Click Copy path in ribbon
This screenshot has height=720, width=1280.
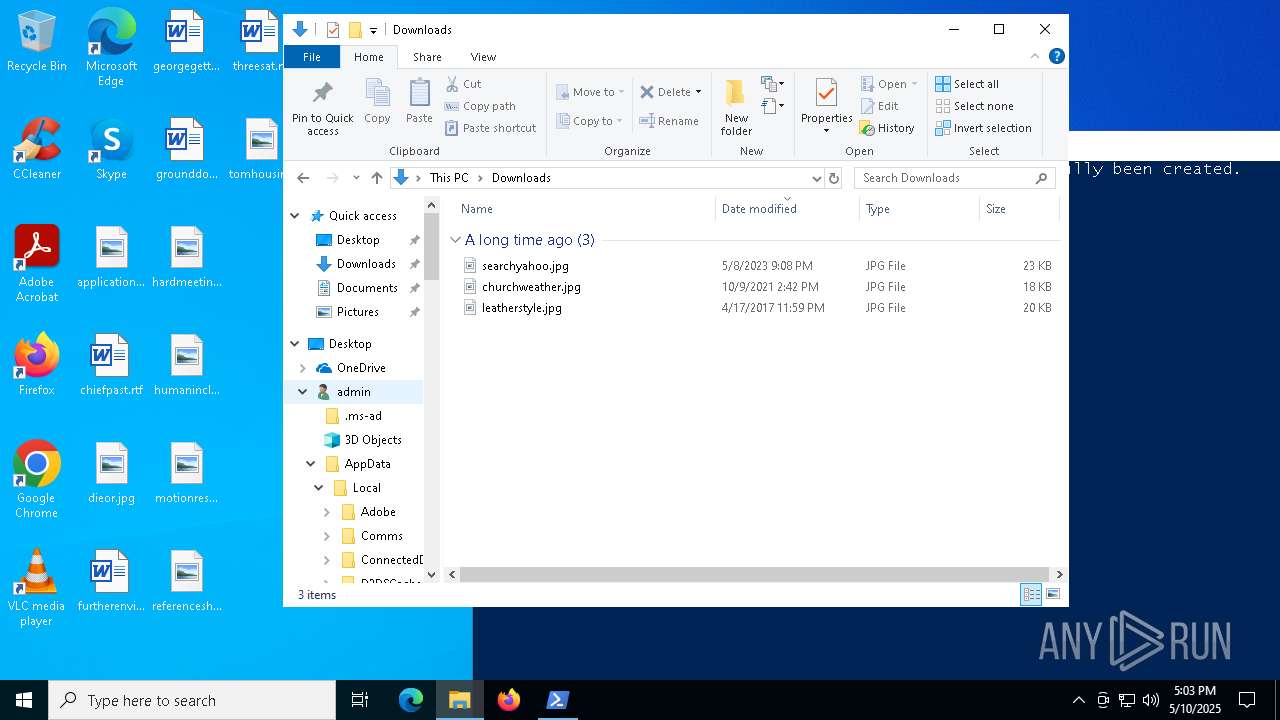click(x=480, y=106)
